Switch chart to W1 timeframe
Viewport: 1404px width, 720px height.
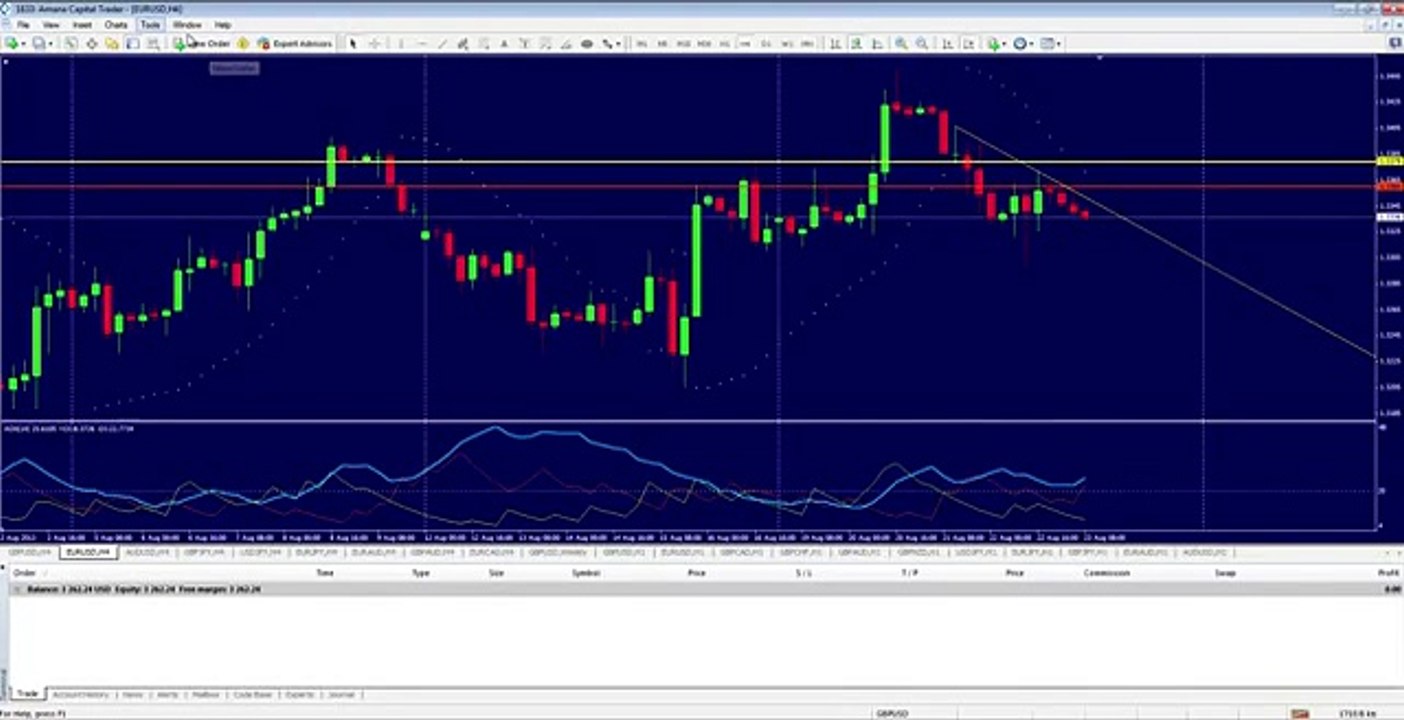tap(787, 43)
